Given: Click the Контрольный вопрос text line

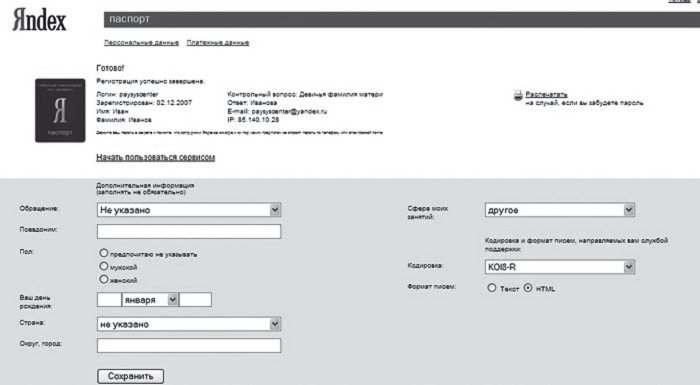Looking at the screenshot, I should [305, 94].
